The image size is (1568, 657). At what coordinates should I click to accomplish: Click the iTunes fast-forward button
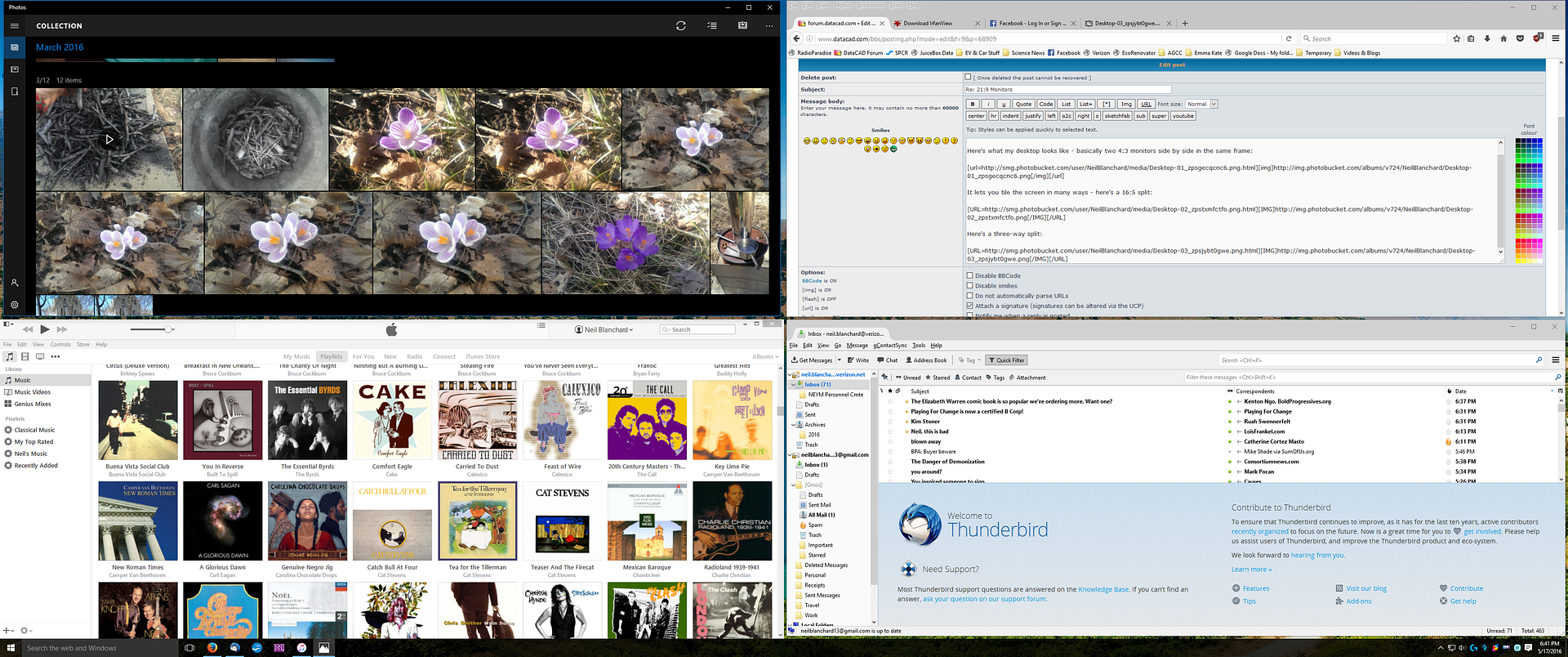coord(62,329)
